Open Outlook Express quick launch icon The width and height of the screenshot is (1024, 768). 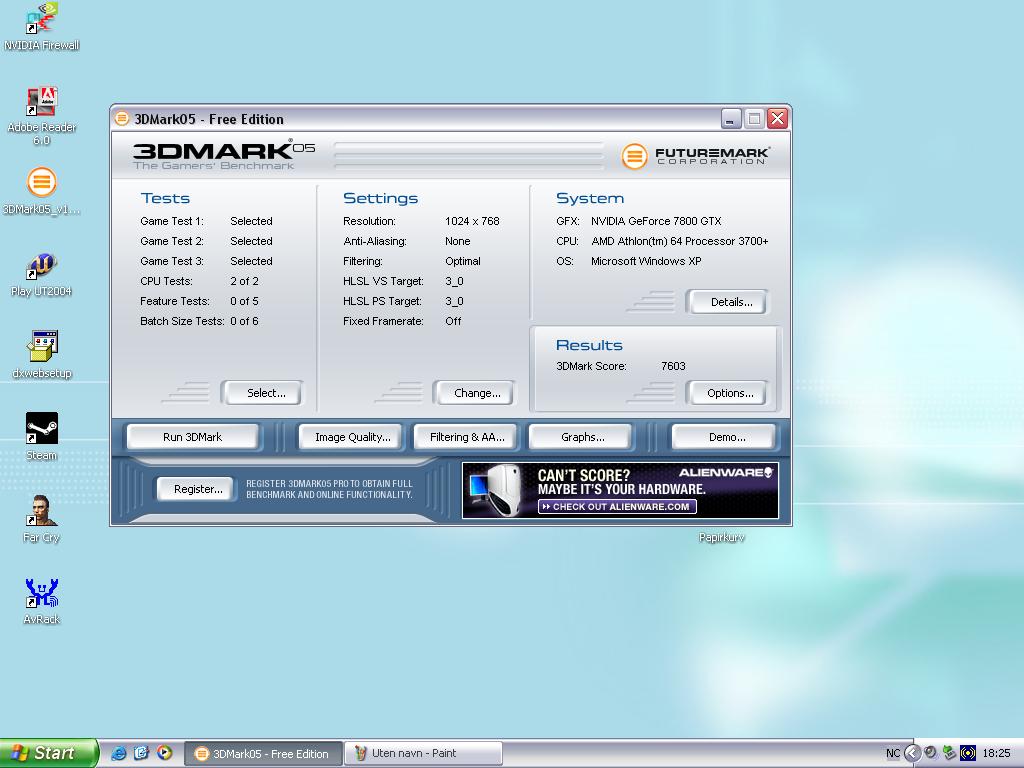point(141,753)
